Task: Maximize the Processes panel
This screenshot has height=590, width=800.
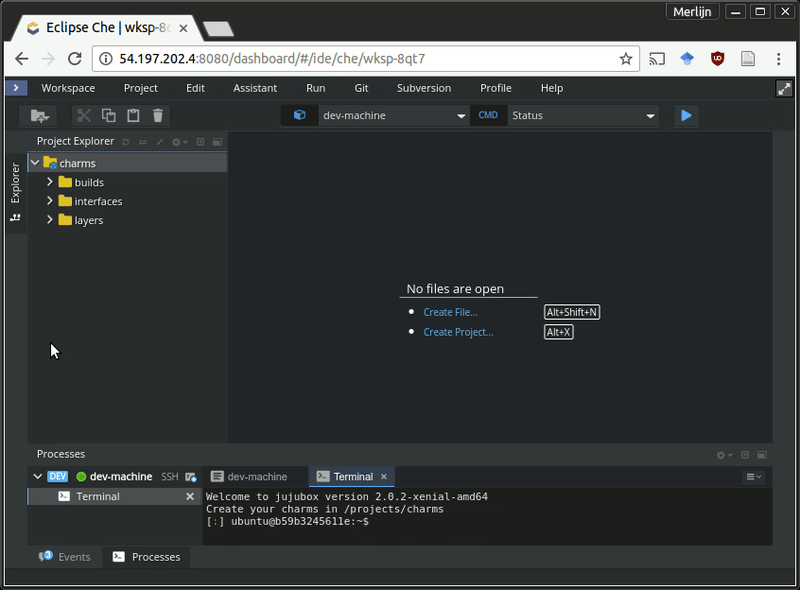Action: 762,455
